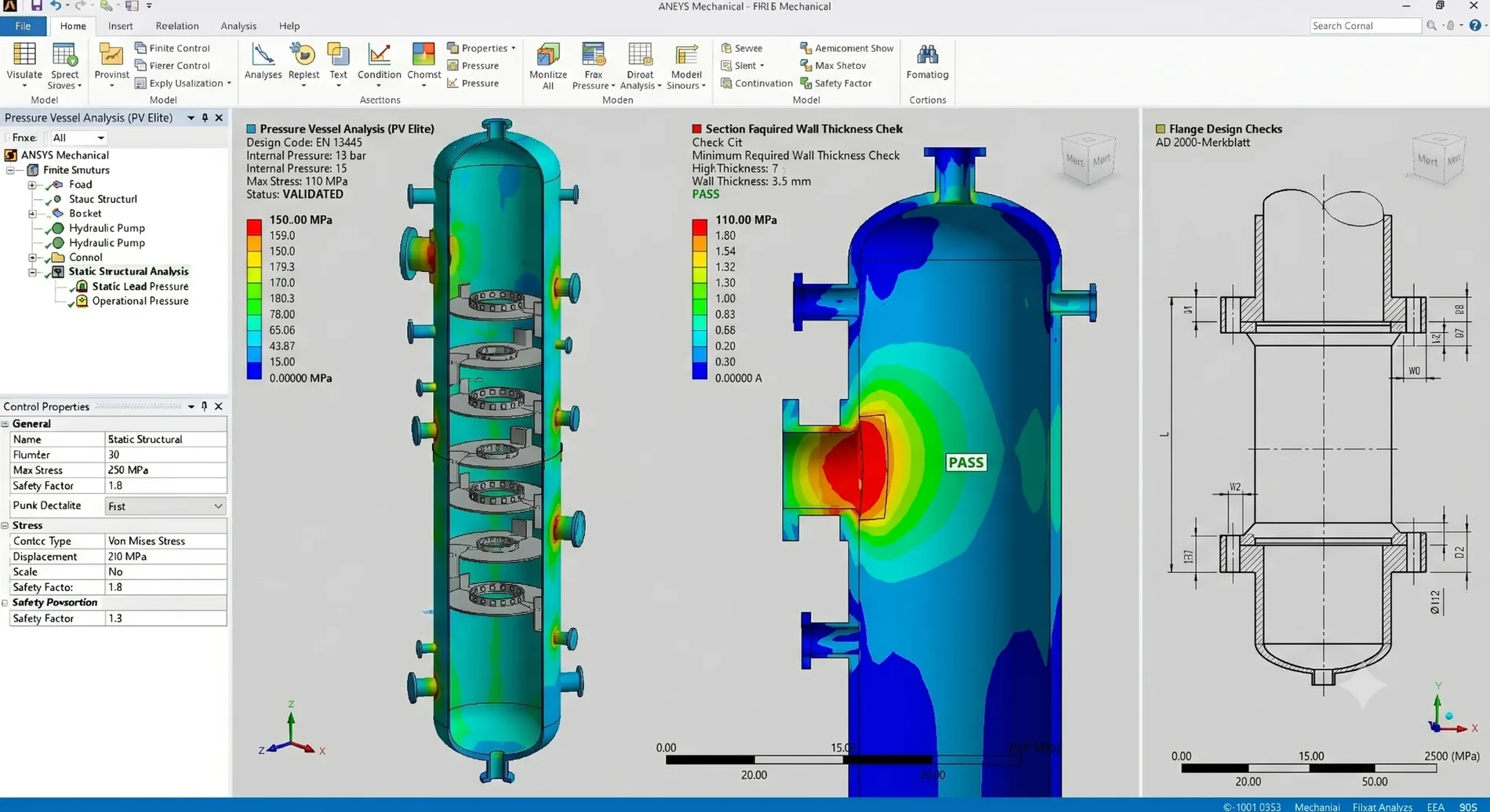1490x812 pixels.
Task: Select Operational Pressure tree item
Action: click(140, 302)
